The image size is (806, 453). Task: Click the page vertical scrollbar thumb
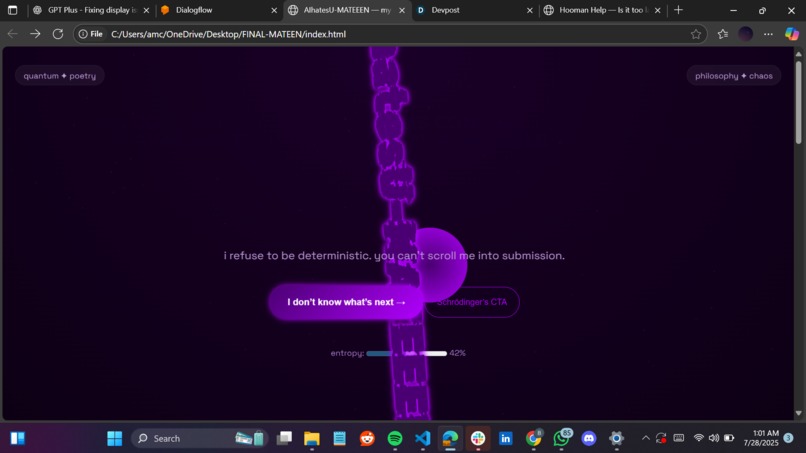(x=798, y=102)
